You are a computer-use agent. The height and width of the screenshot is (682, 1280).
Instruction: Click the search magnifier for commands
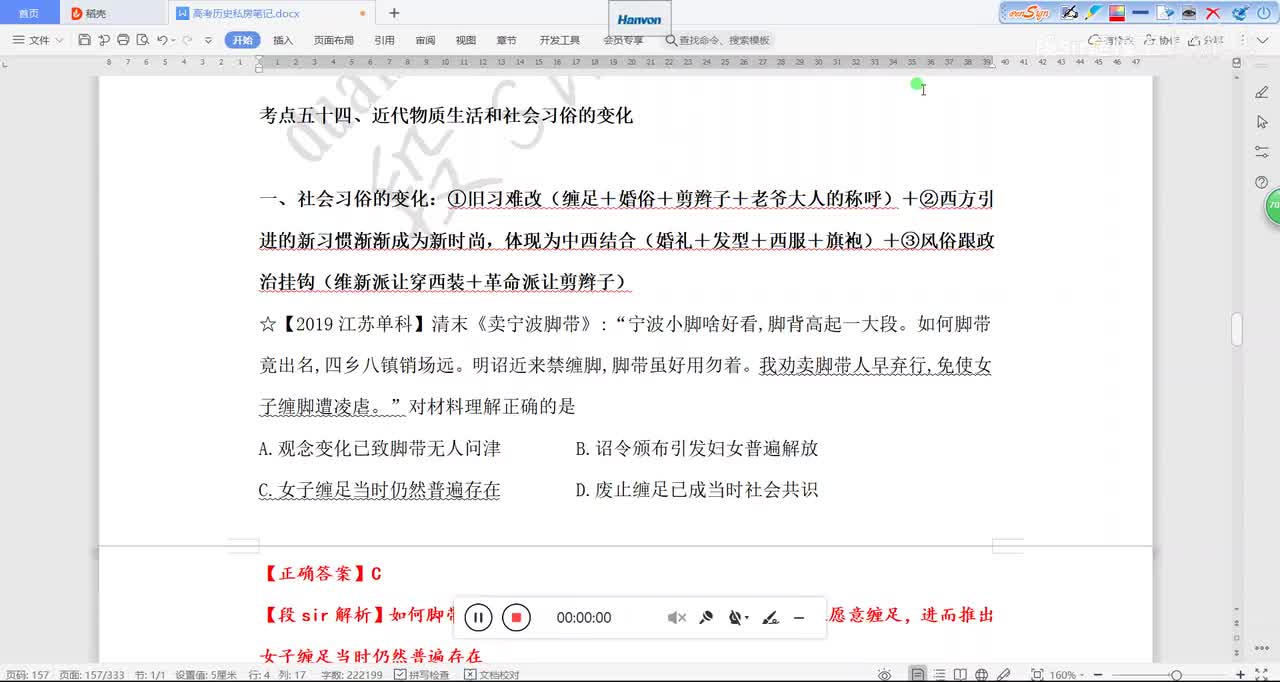[x=671, y=40]
